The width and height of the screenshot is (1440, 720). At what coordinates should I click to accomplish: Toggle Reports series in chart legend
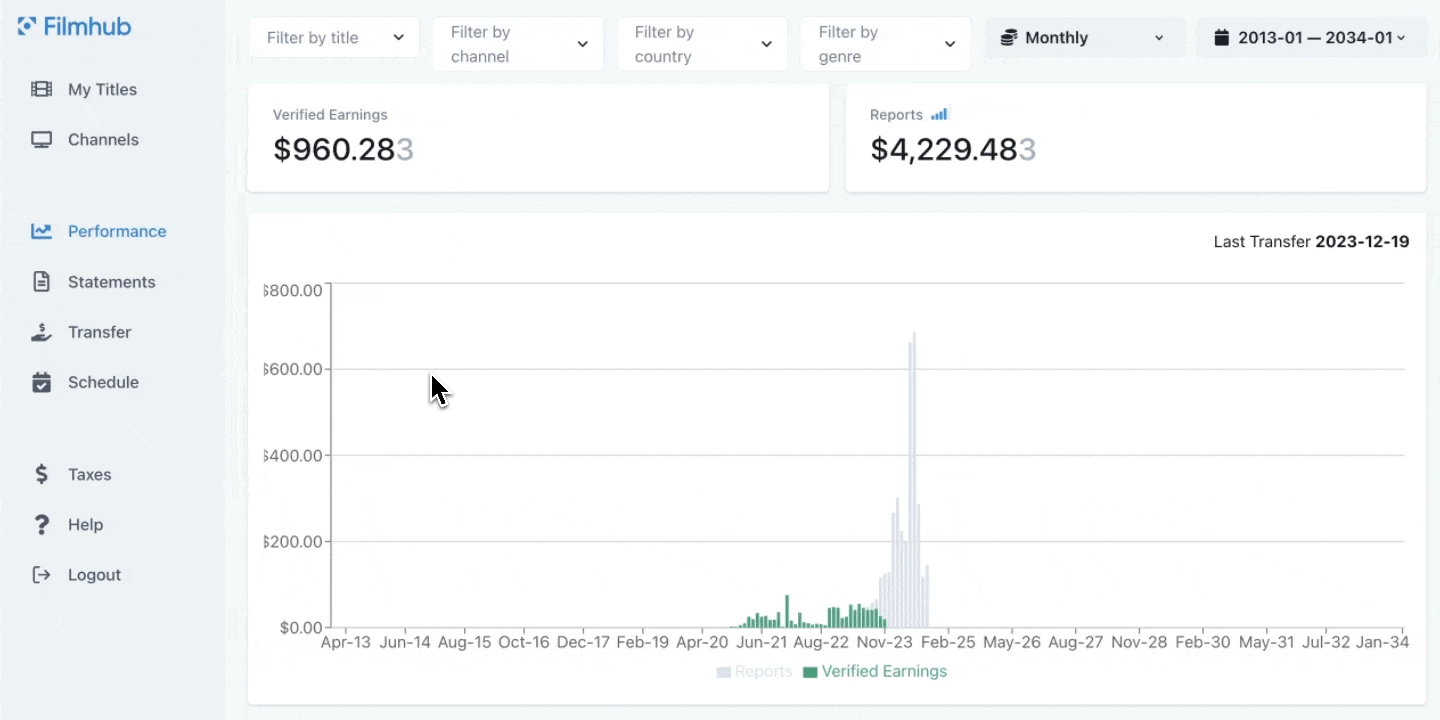pyautogui.click(x=754, y=672)
